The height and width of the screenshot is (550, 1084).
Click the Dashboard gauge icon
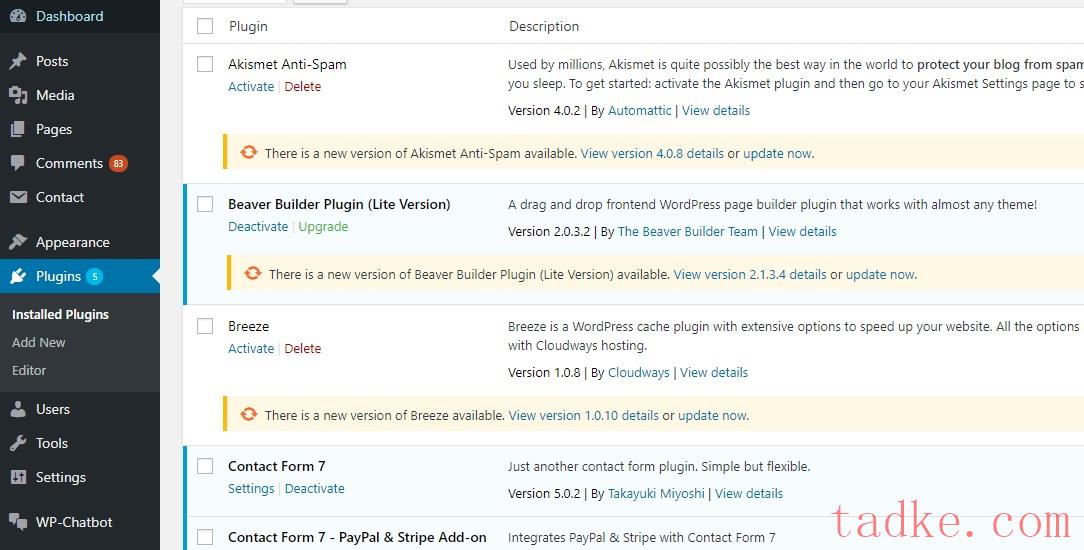click(18, 16)
